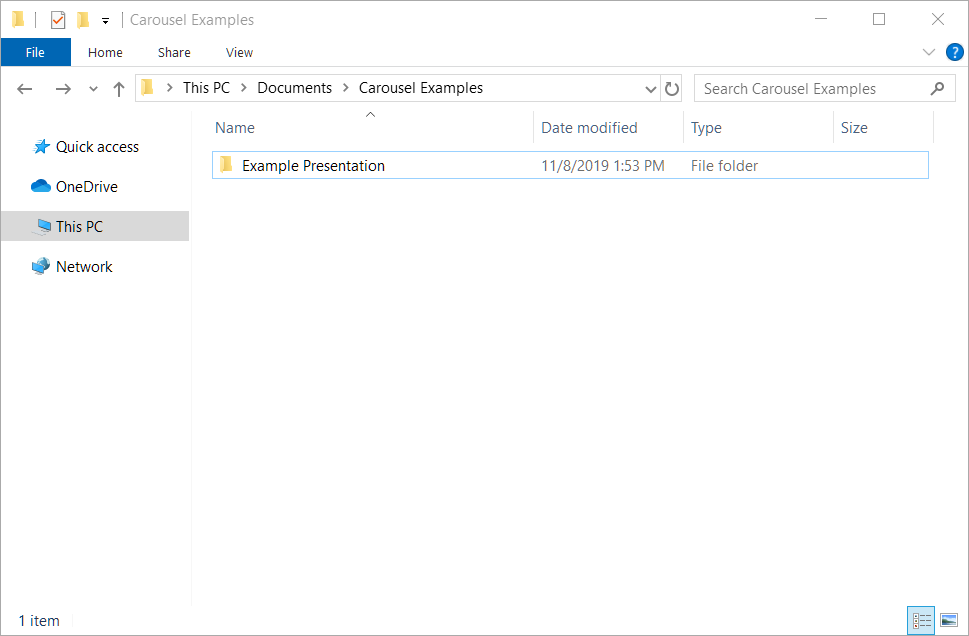
Task: Expand the ribbon with the chevron arrow
Action: pos(929,52)
